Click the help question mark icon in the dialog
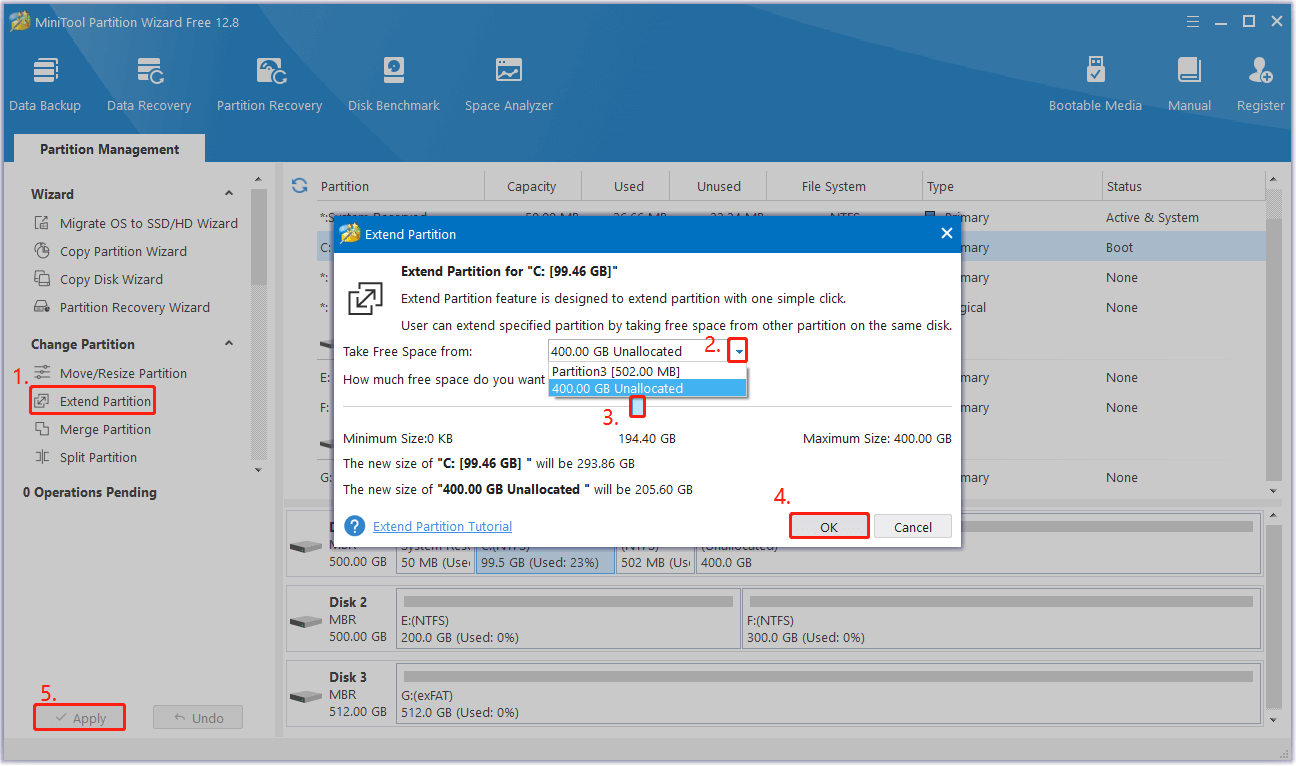1296x766 pixels. [x=354, y=526]
